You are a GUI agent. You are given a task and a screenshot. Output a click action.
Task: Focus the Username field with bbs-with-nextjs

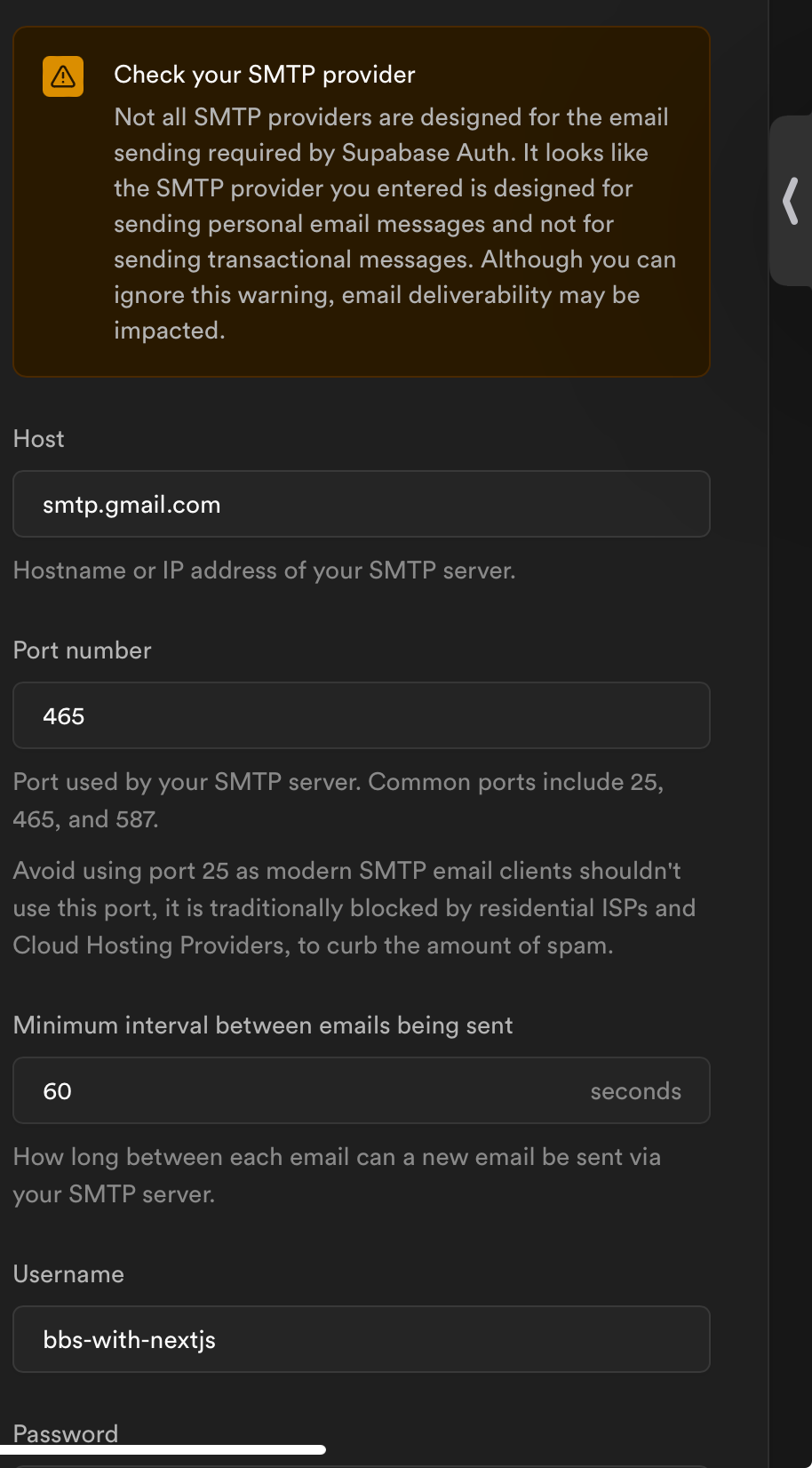coord(361,1340)
